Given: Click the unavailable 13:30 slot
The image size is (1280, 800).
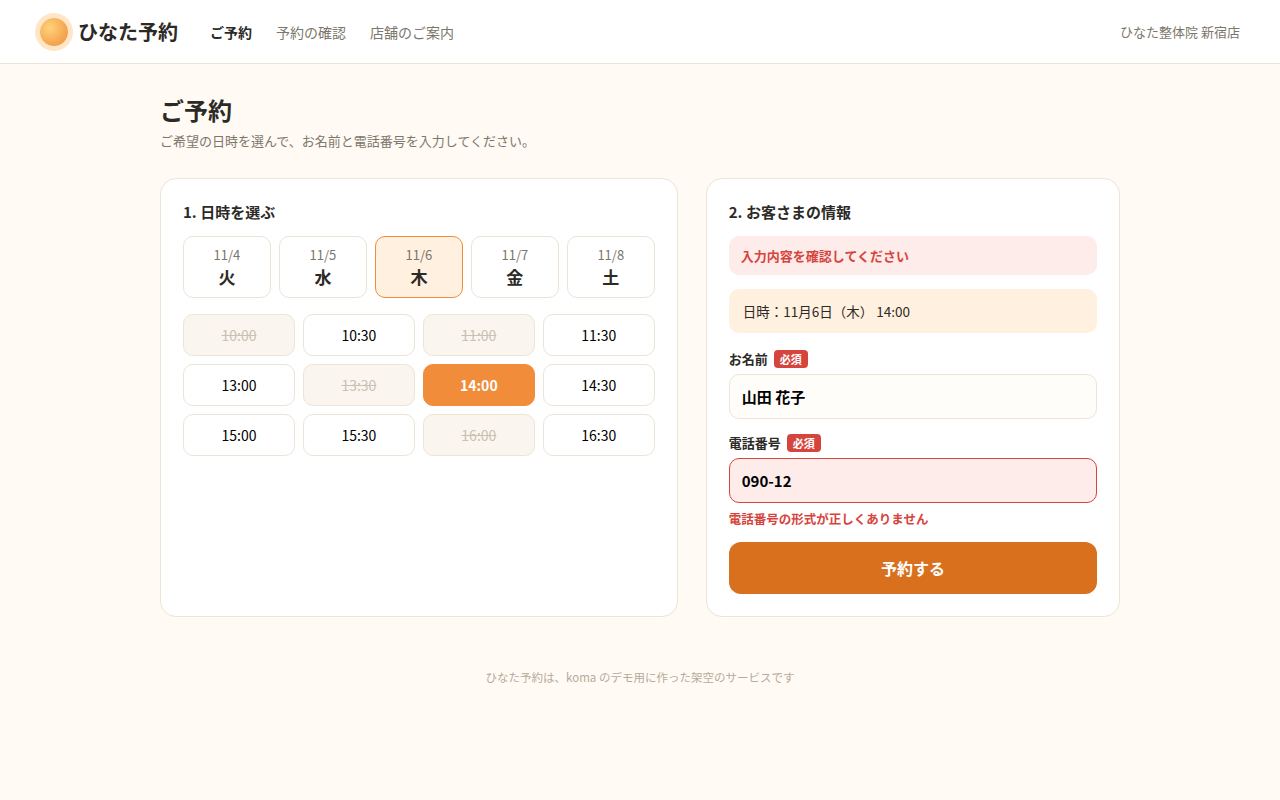Looking at the screenshot, I should point(359,385).
